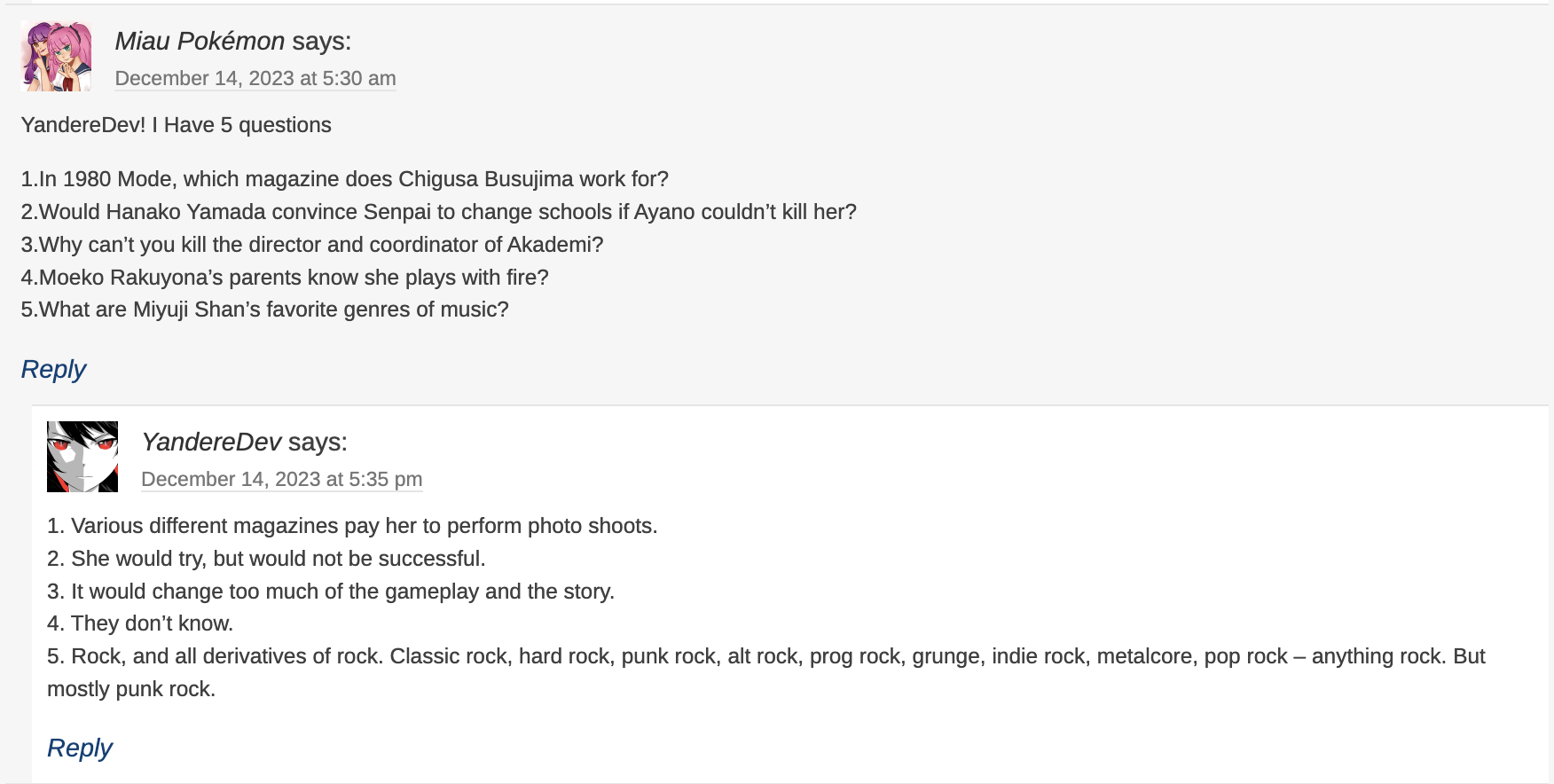Click Miau Pokémon's anime girls avatar

point(56,57)
